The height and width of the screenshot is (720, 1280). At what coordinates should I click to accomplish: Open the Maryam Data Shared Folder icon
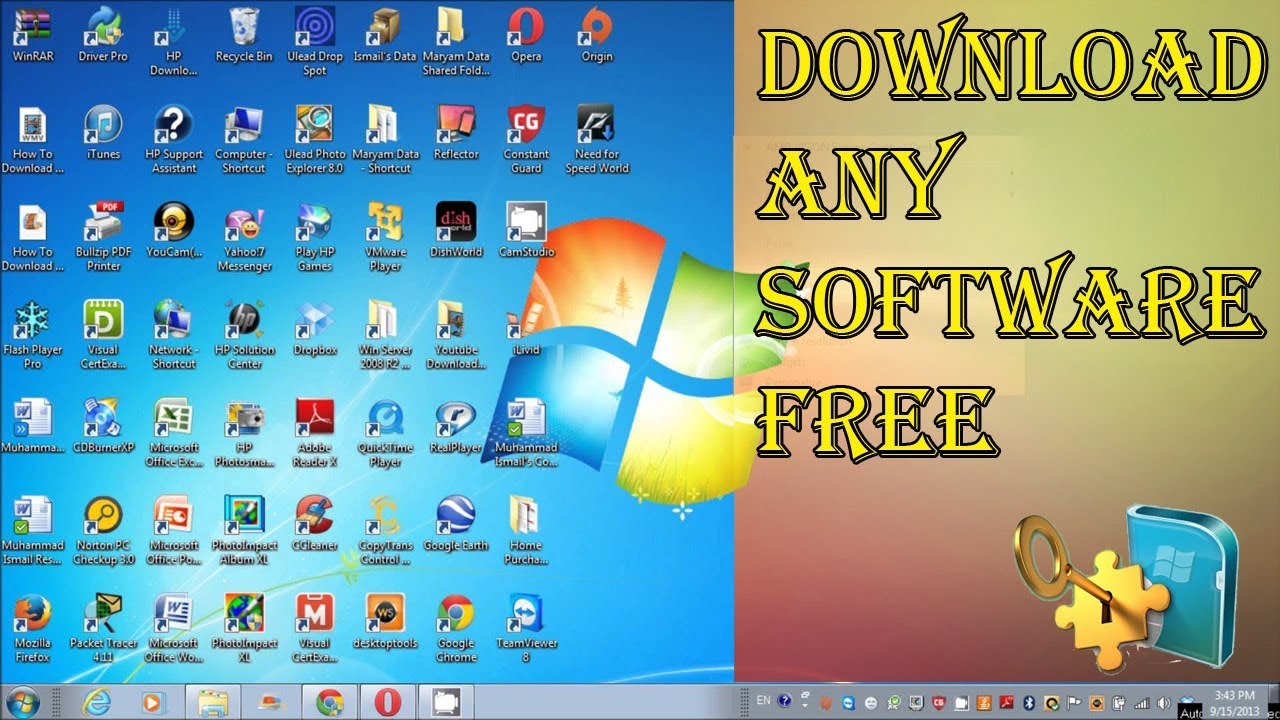(456, 42)
